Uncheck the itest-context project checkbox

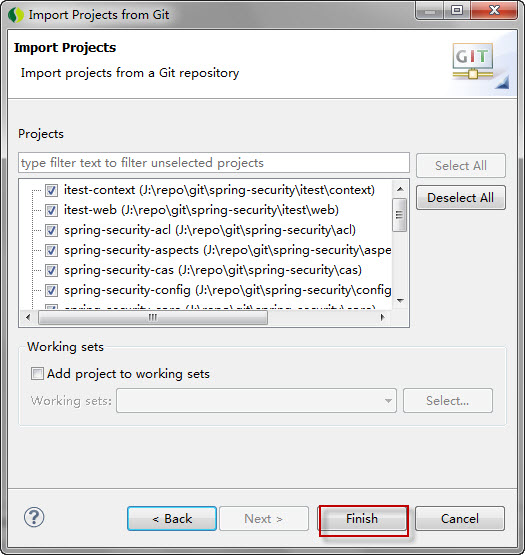click(x=51, y=190)
